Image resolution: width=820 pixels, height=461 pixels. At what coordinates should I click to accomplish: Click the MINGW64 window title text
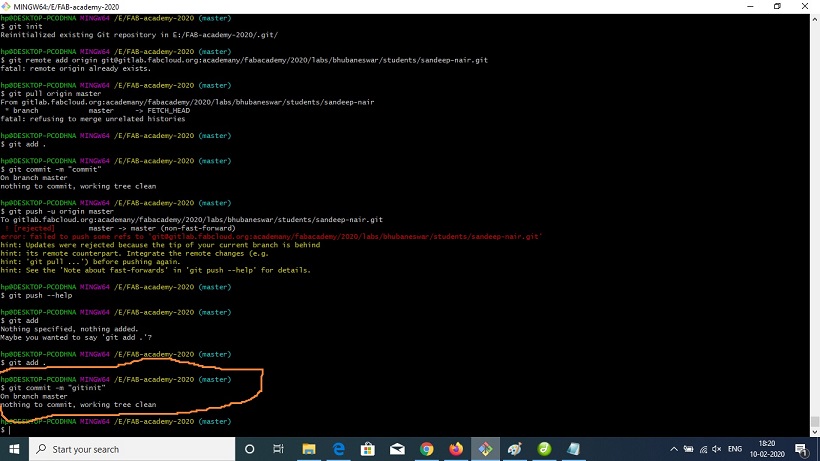point(66,7)
